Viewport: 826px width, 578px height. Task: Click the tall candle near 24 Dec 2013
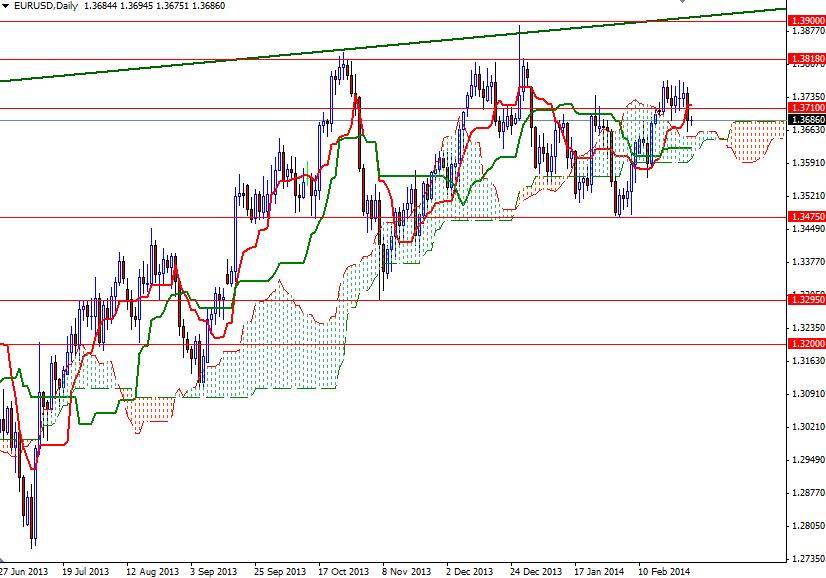coord(520,70)
